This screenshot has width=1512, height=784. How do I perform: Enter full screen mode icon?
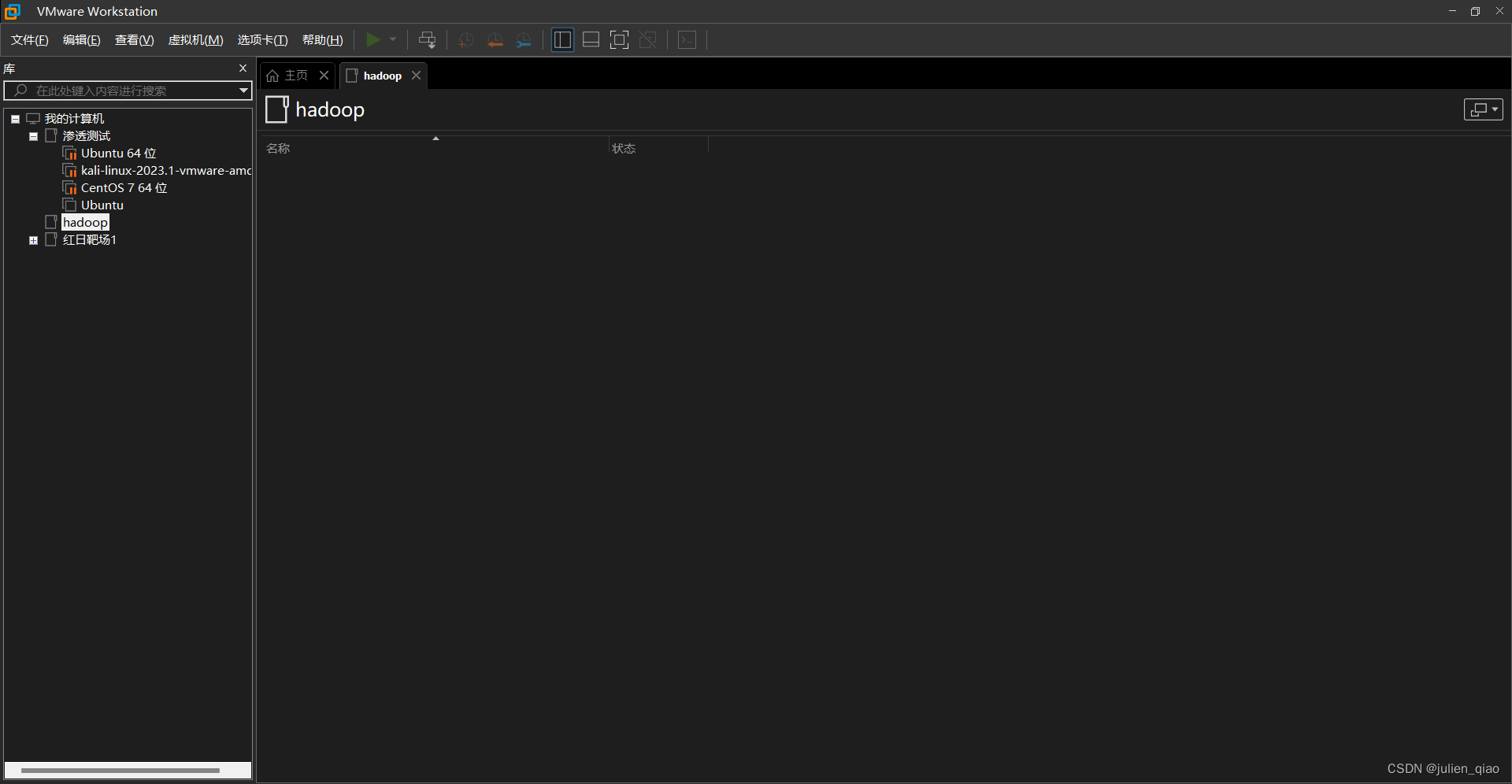point(620,40)
